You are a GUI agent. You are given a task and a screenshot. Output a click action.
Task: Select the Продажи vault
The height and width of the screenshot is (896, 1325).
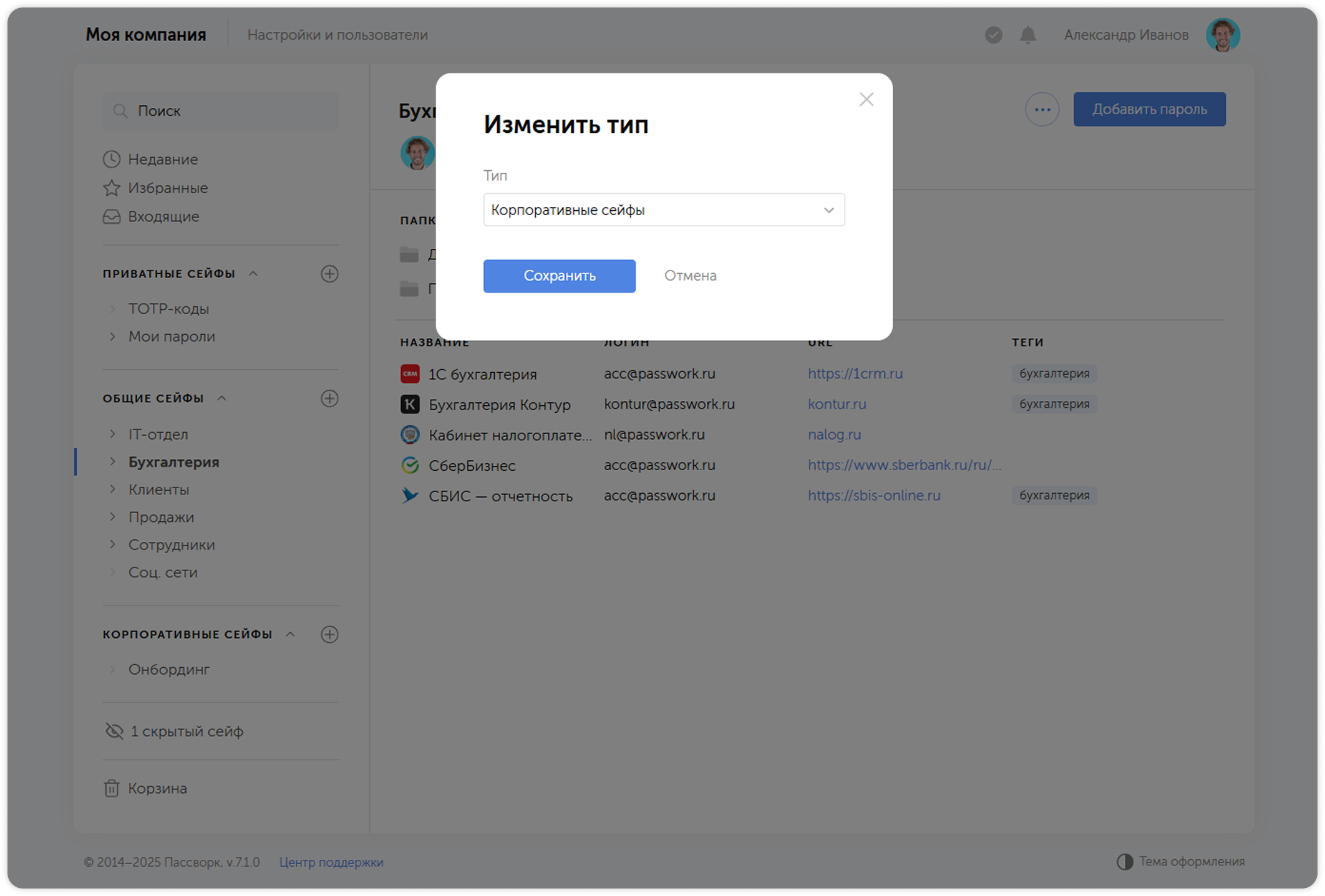(161, 517)
